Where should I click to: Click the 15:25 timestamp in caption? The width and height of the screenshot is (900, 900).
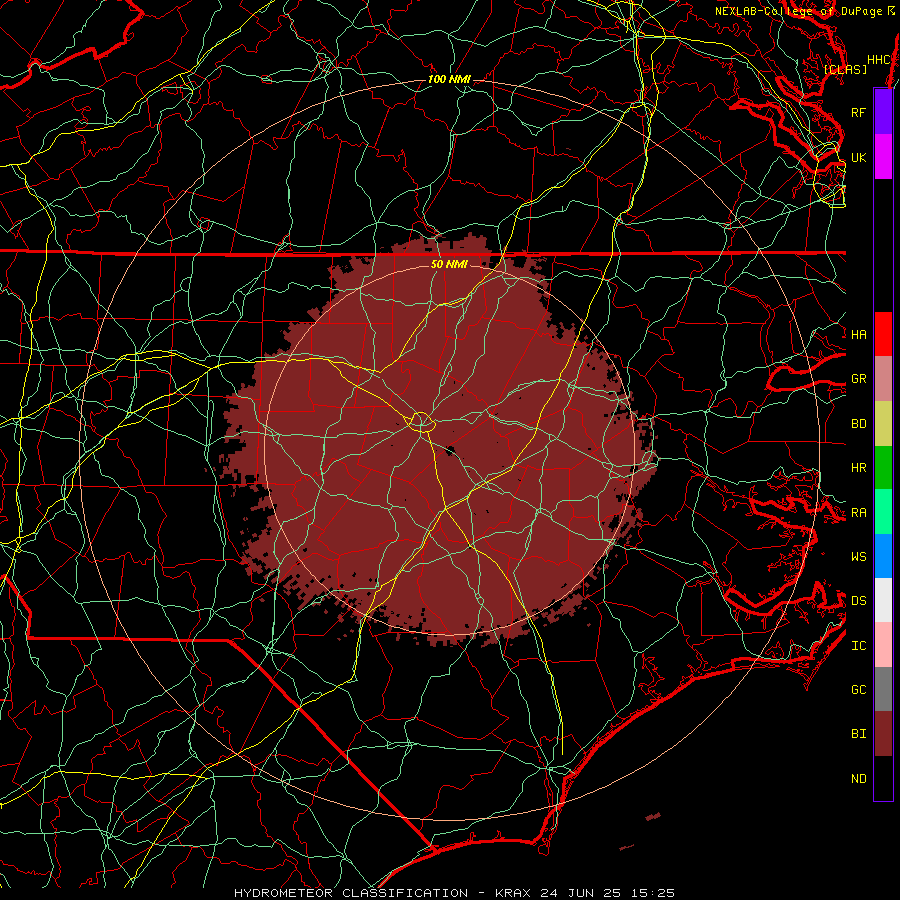[x=651, y=893]
